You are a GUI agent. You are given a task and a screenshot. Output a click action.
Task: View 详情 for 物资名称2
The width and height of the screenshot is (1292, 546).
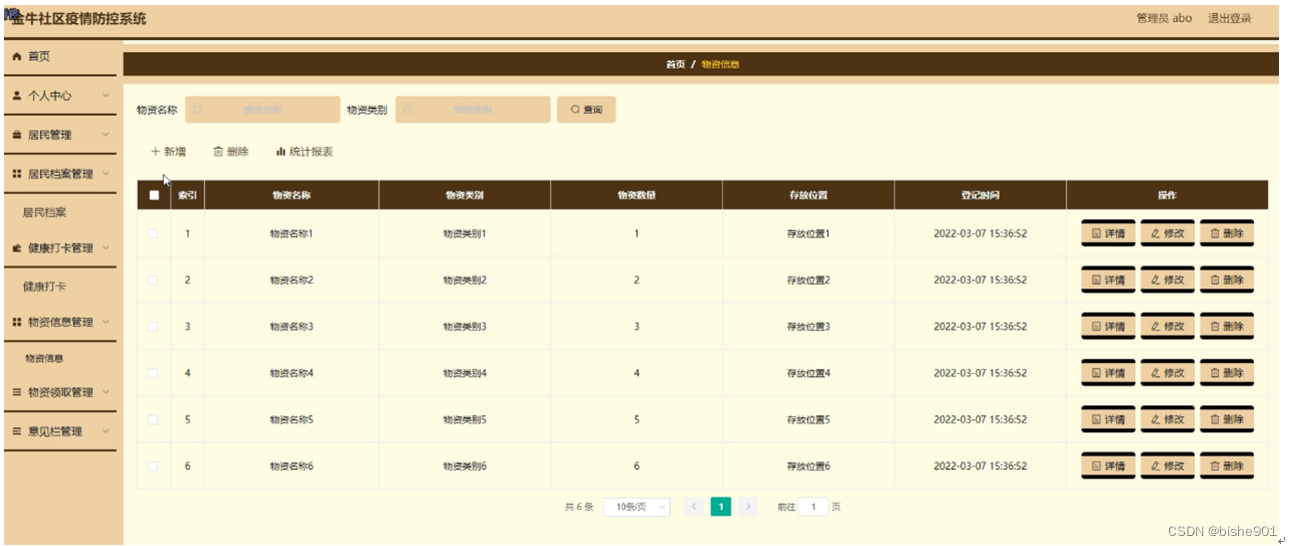1108,280
